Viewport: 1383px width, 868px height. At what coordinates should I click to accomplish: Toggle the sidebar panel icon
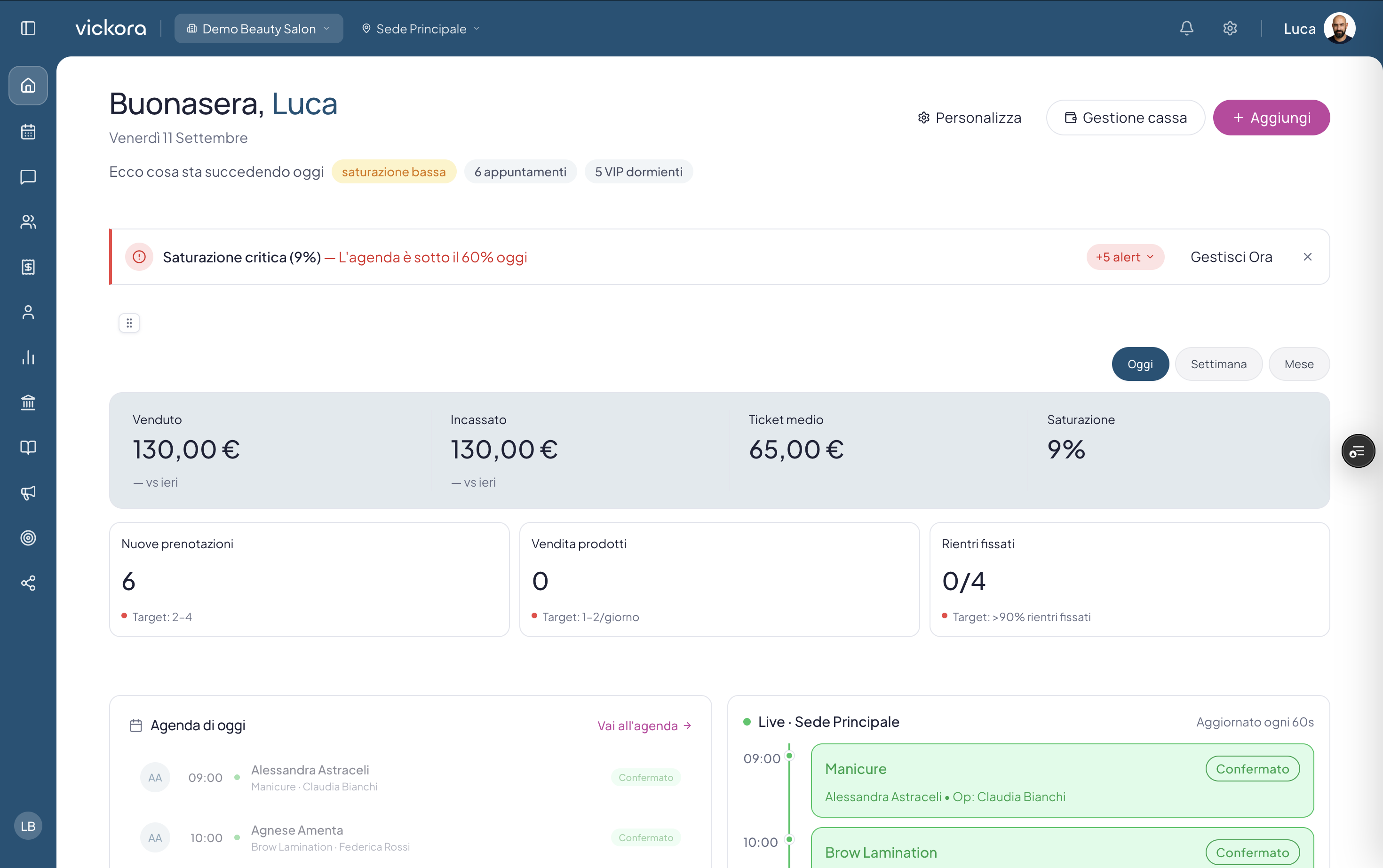point(28,28)
